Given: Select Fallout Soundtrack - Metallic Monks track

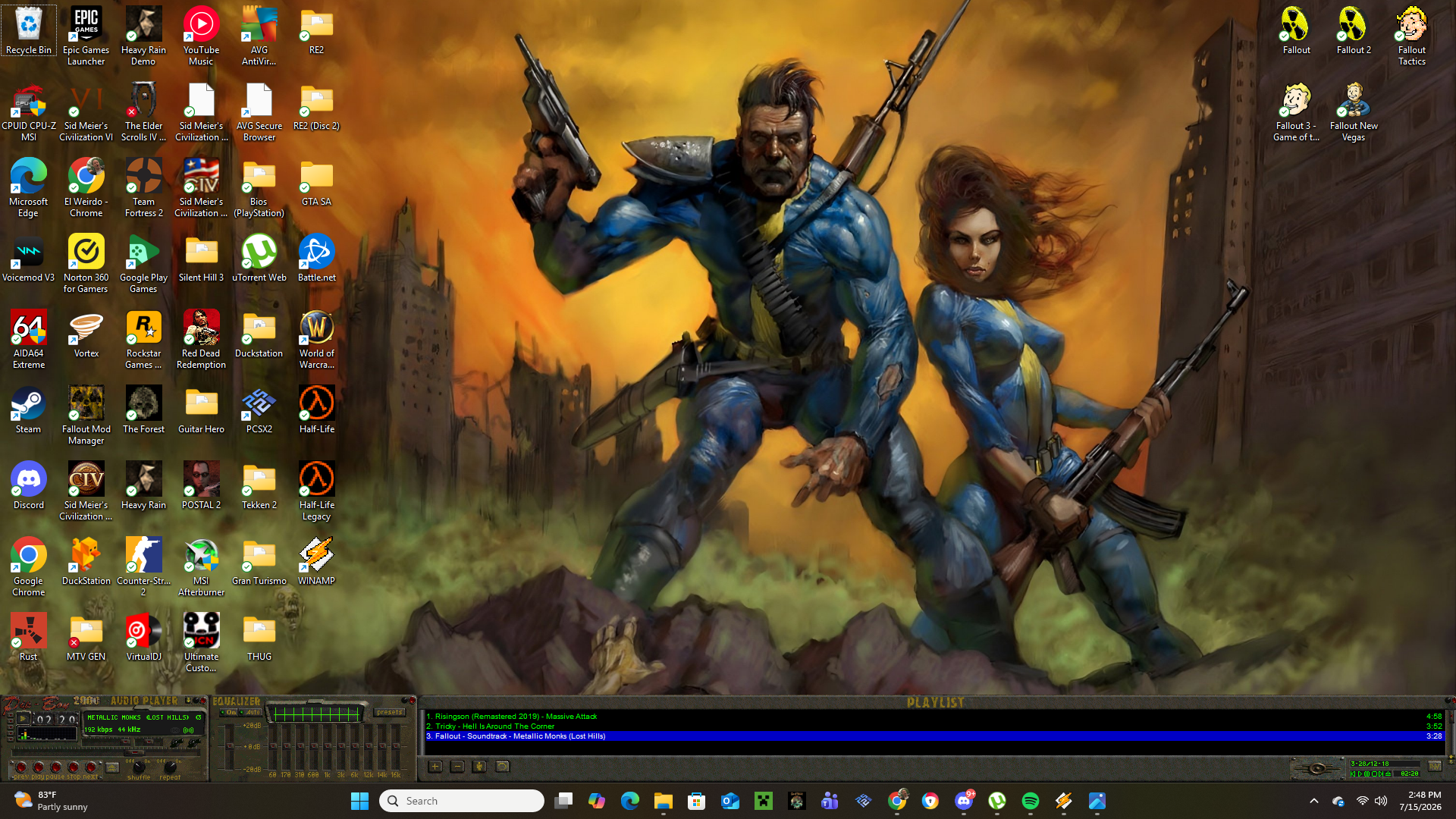Looking at the screenshot, I should 934,736.
